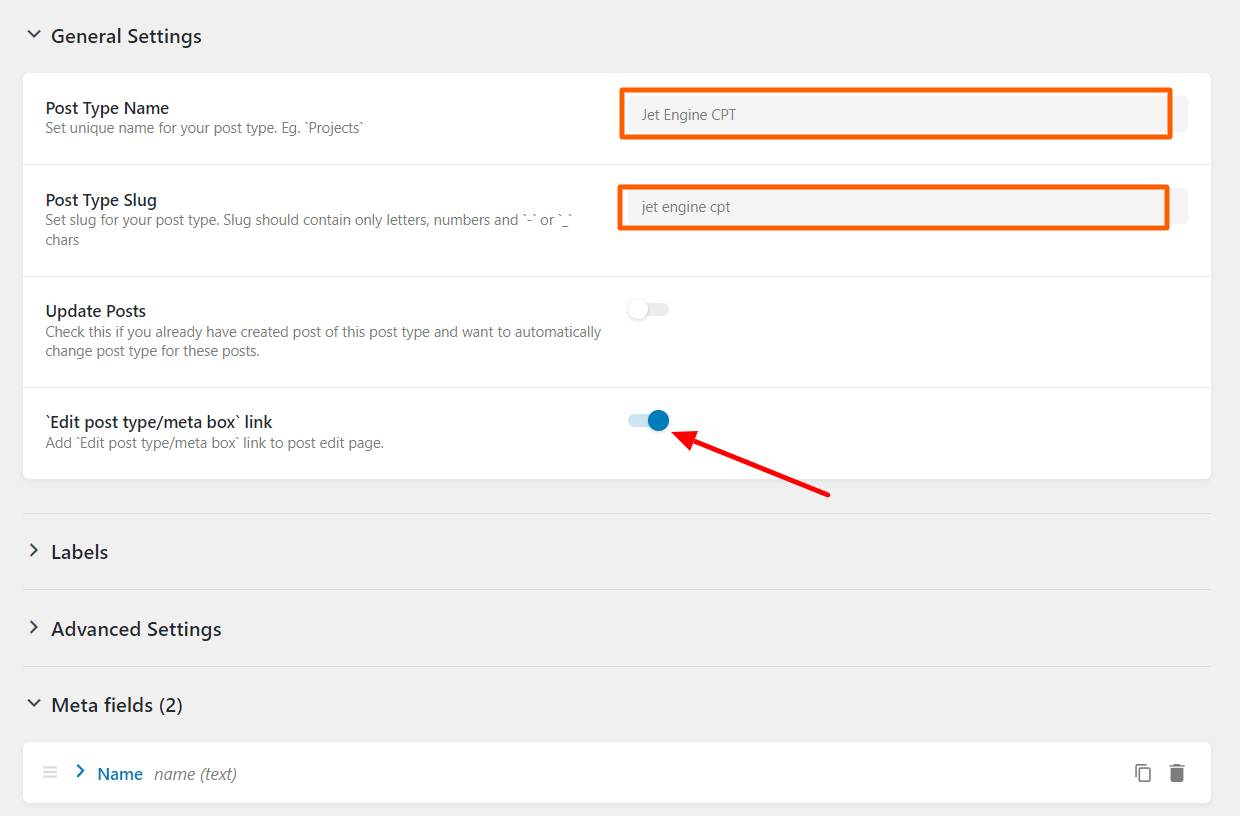Expand the Labels section
Screen dimensions: 1240x816
point(34,551)
